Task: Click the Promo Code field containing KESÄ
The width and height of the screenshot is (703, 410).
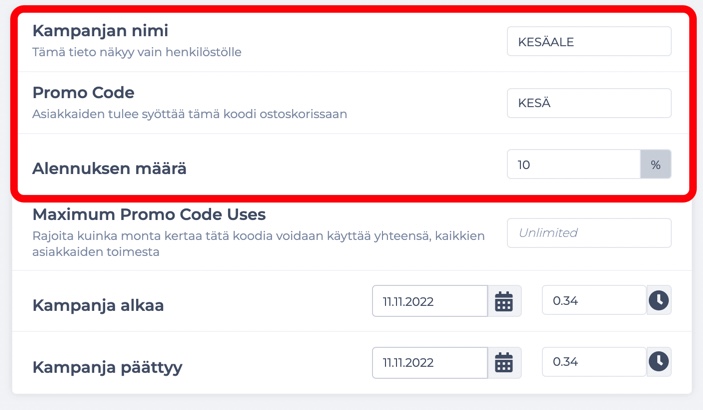Action: point(589,103)
